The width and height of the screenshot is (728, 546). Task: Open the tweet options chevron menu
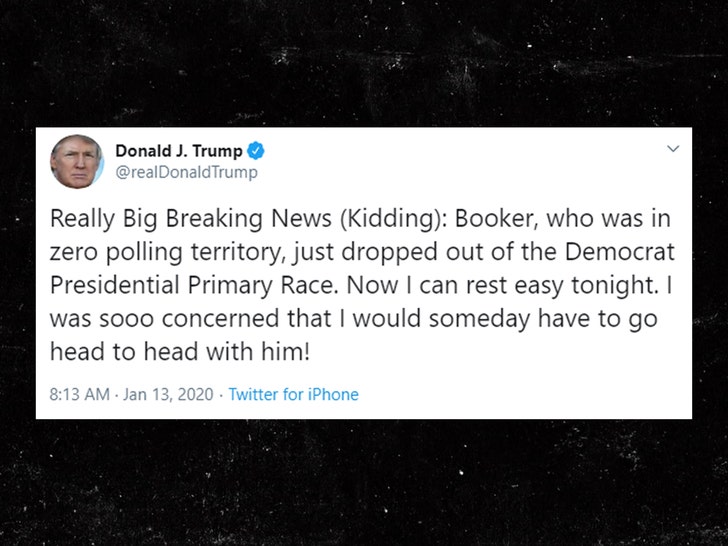(673, 149)
